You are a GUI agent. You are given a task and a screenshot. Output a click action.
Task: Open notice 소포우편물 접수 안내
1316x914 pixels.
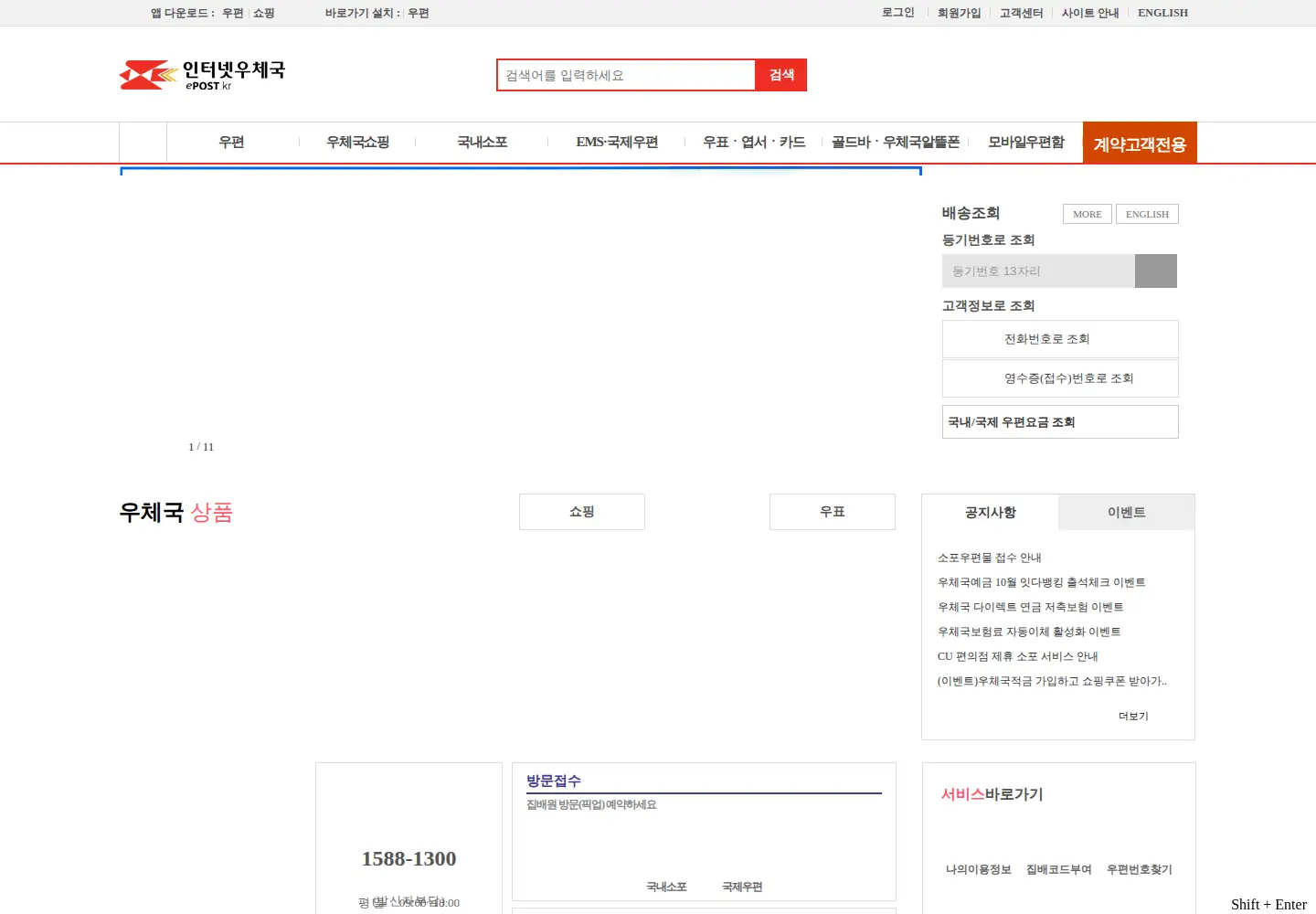click(x=990, y=558)
